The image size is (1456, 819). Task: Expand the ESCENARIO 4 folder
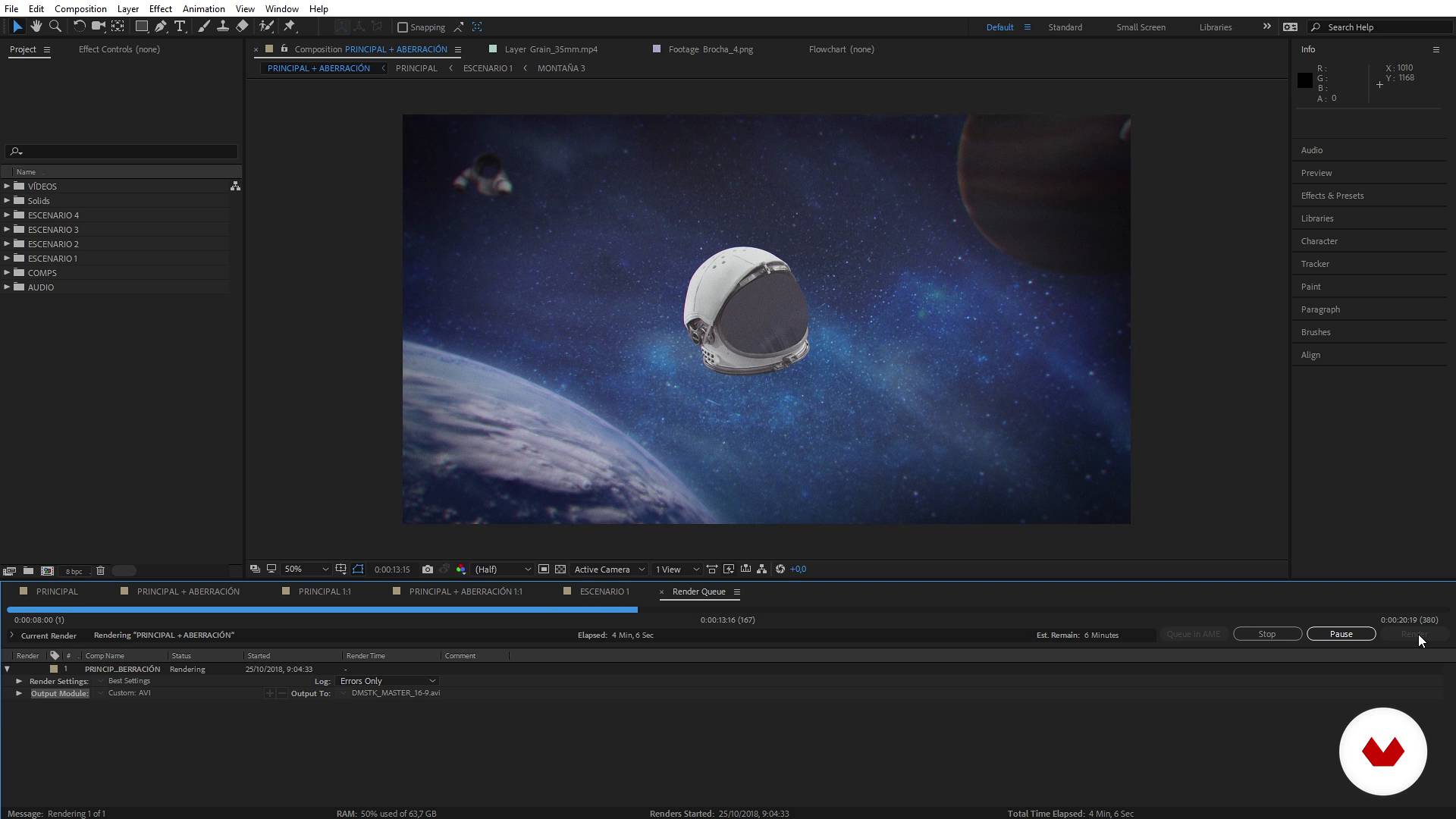point(7,215)
